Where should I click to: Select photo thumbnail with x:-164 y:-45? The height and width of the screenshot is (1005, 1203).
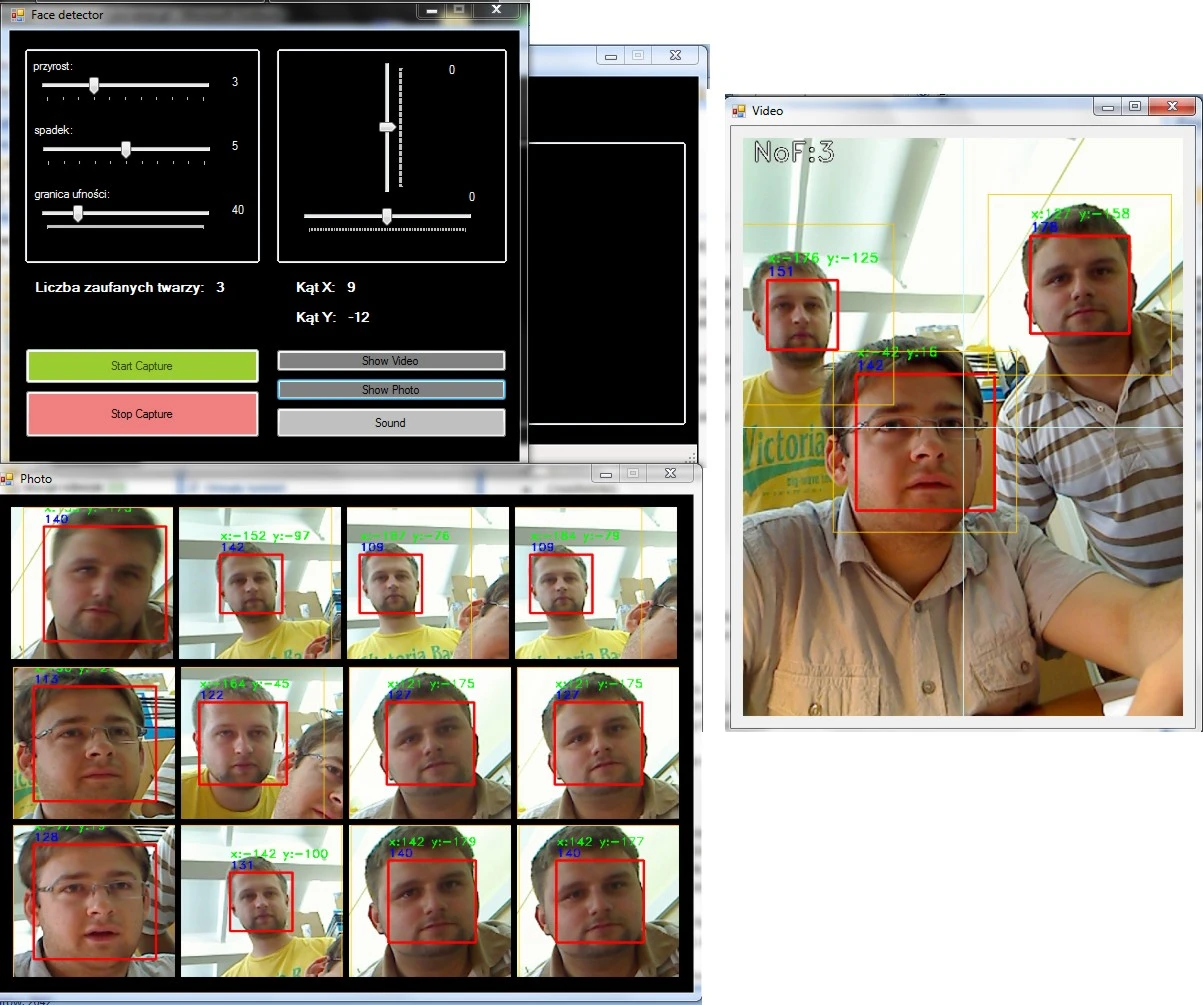point(262,743)
